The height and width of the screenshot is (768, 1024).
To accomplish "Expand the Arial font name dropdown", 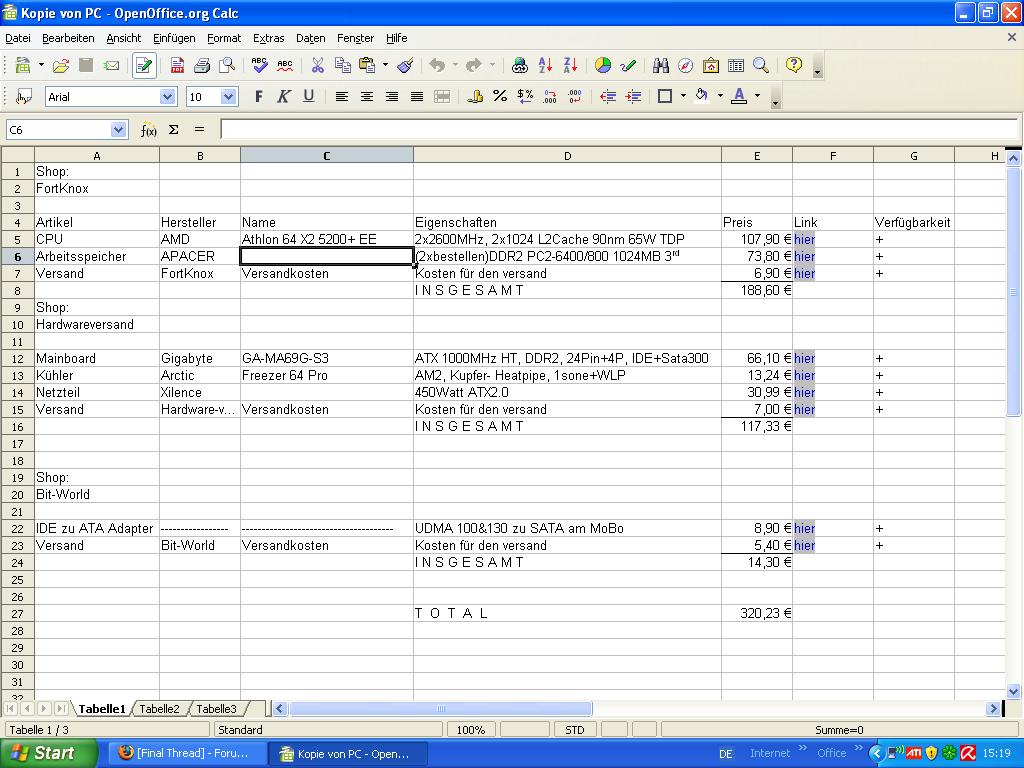I will pos(168,97).
